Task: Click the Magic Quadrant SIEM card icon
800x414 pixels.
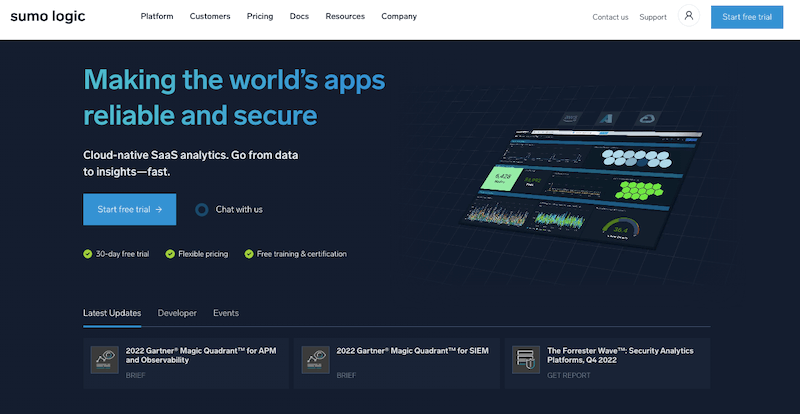Action: 315,360
